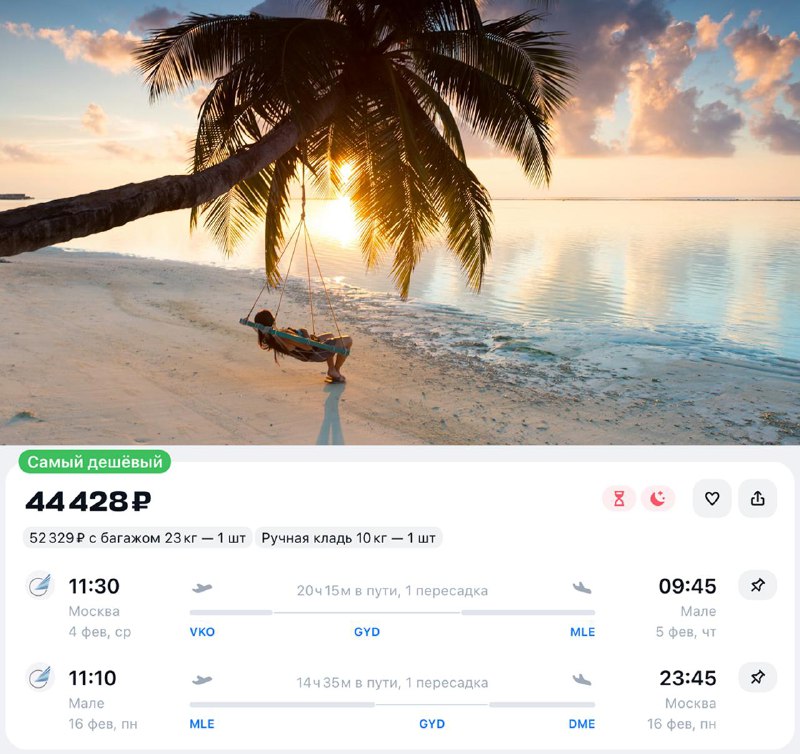Click the heart favorite icon
Image resolution: width=800 pixels, height=754 pixels.
point(712,498)
